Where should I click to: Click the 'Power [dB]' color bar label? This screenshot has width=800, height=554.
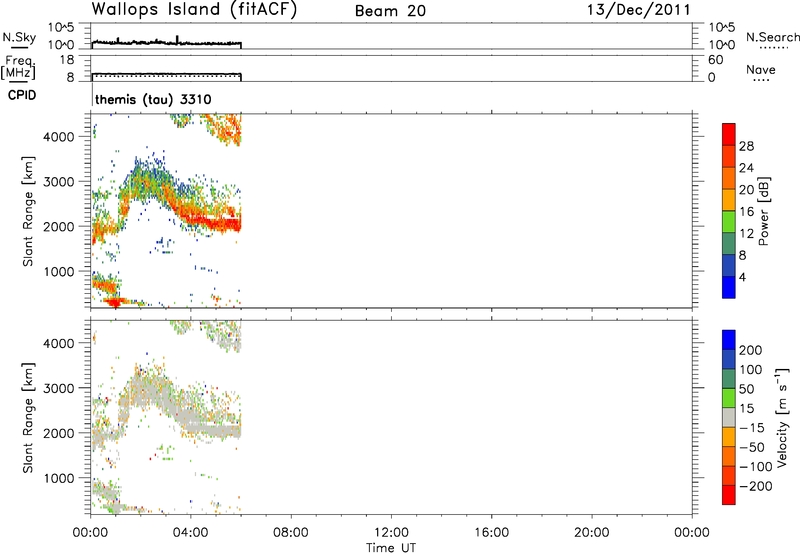[x=763, y=211]
